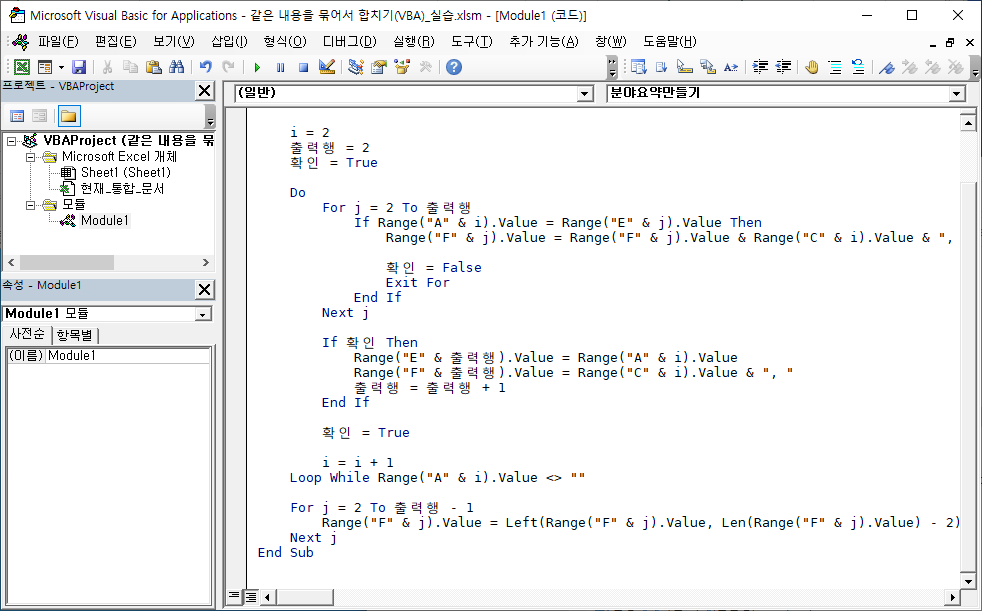Viewport: 982px width, 611px height.
Task: Click code window vertical scroll up arrow
Action: click(968, 123)
